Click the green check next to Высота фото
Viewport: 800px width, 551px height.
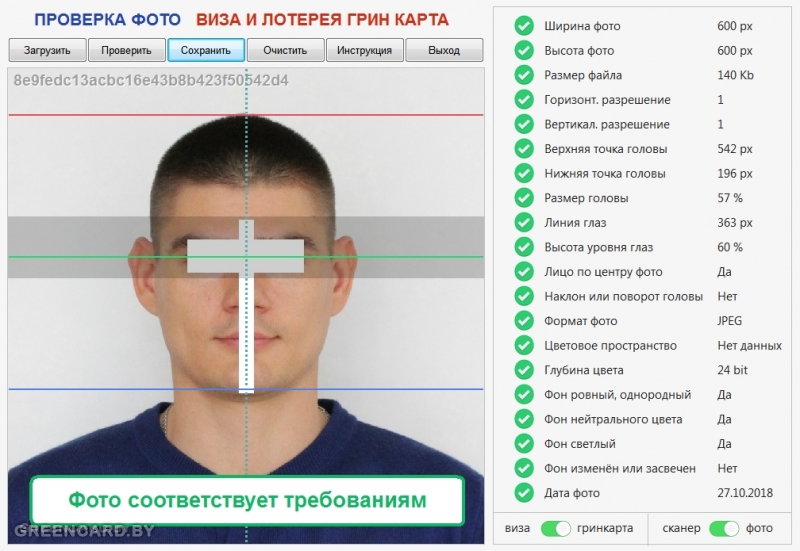click(524, 51)
